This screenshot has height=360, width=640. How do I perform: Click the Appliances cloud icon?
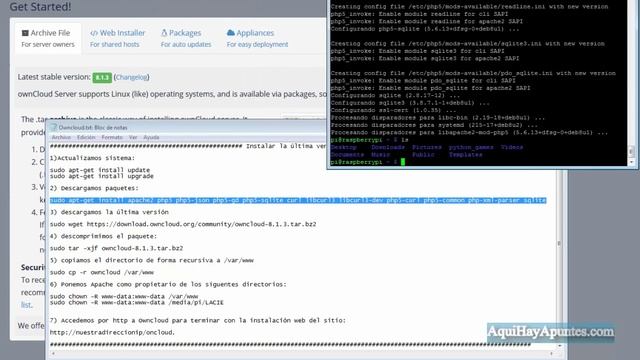click(231, 33)
